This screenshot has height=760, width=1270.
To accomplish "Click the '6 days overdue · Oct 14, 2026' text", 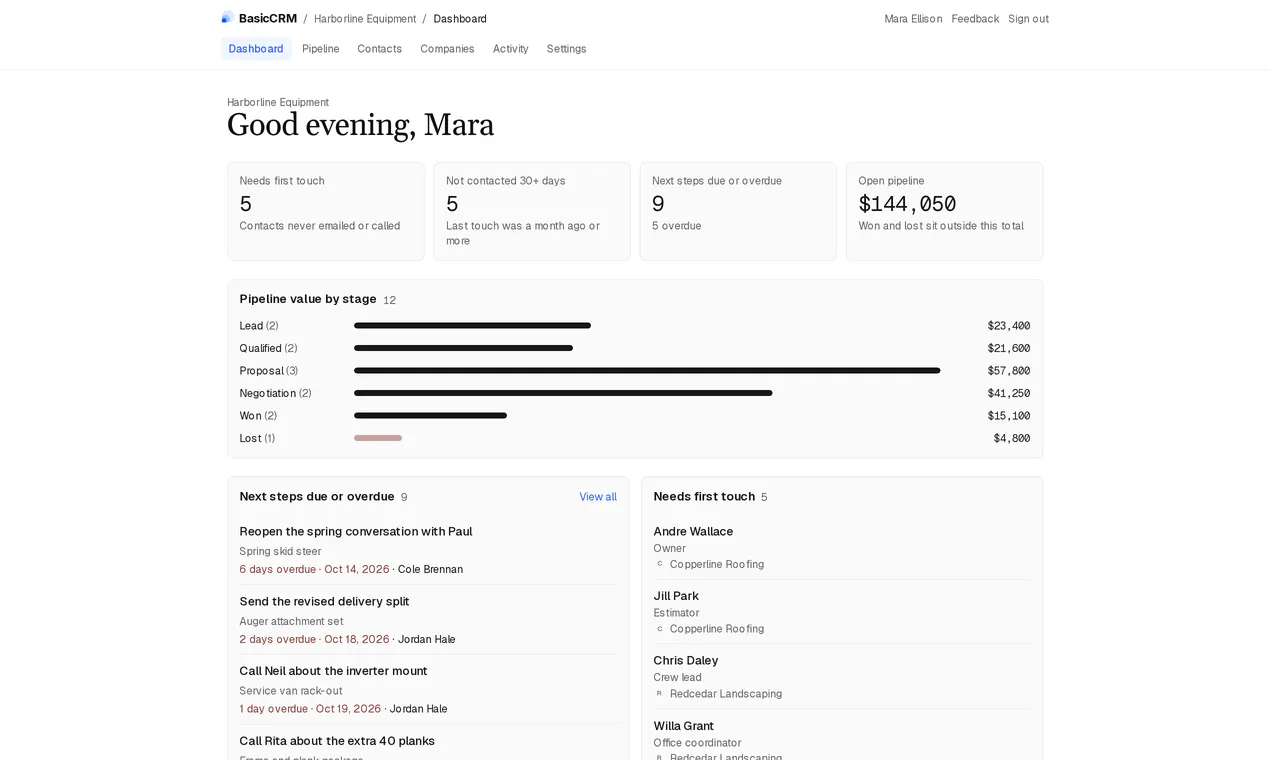I will coord(314,570).
